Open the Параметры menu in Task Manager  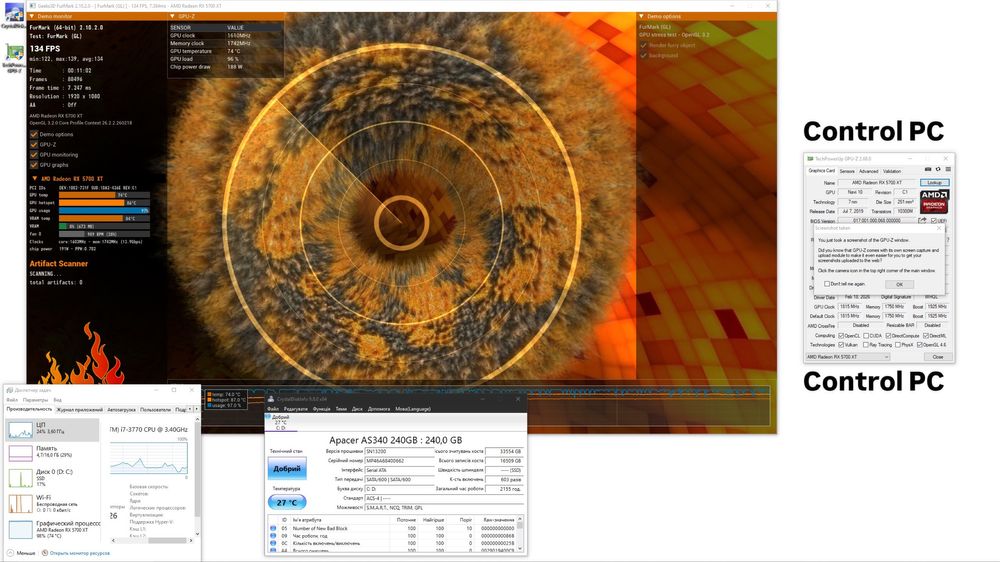[35, 400]
